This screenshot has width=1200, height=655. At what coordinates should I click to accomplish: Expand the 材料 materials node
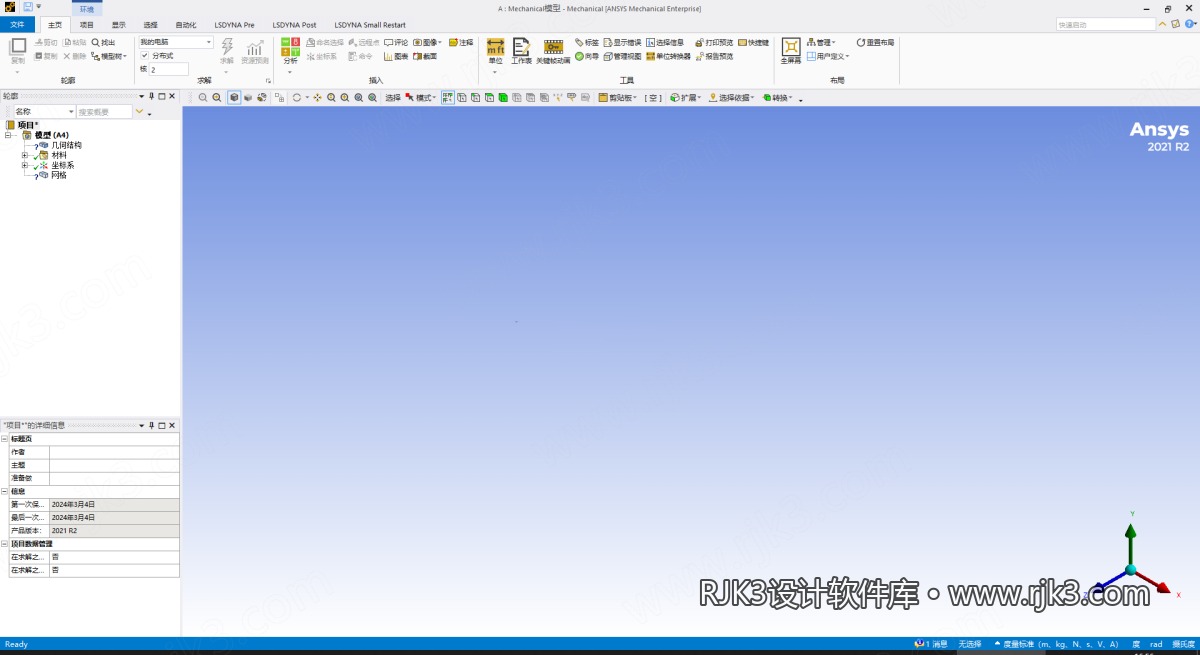(25, 155)
